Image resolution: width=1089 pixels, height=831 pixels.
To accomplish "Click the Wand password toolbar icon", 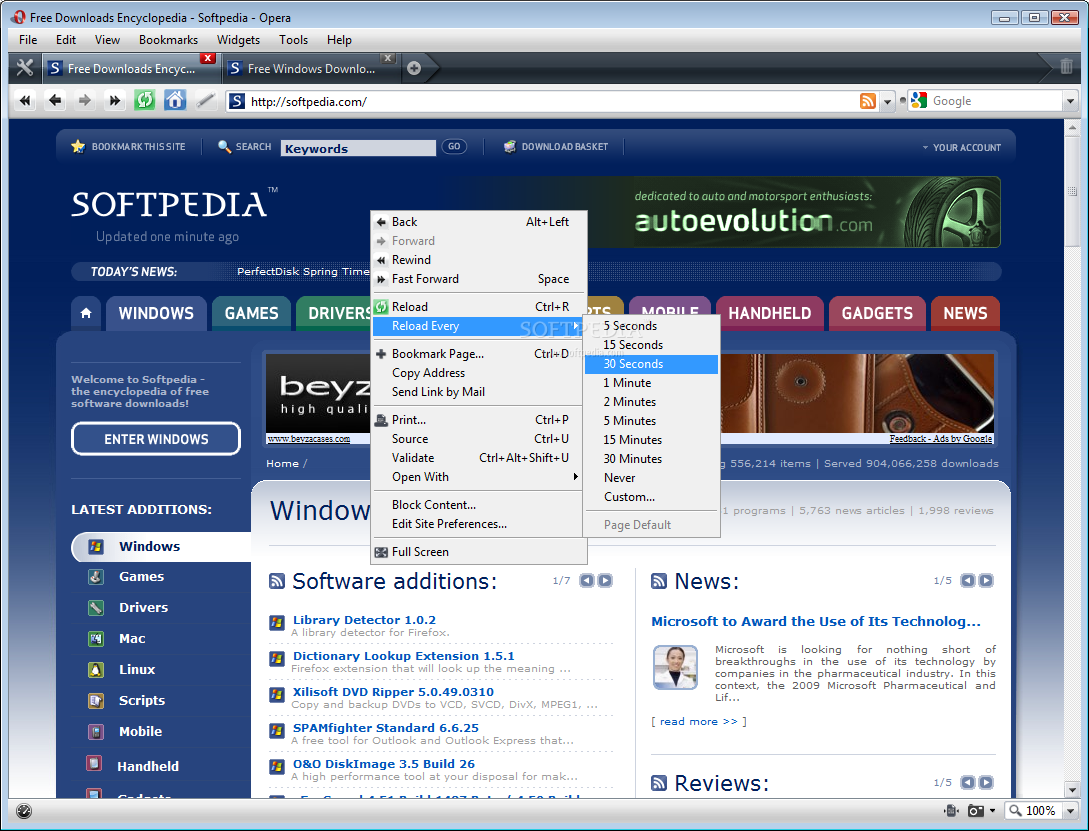I will 205,101.
